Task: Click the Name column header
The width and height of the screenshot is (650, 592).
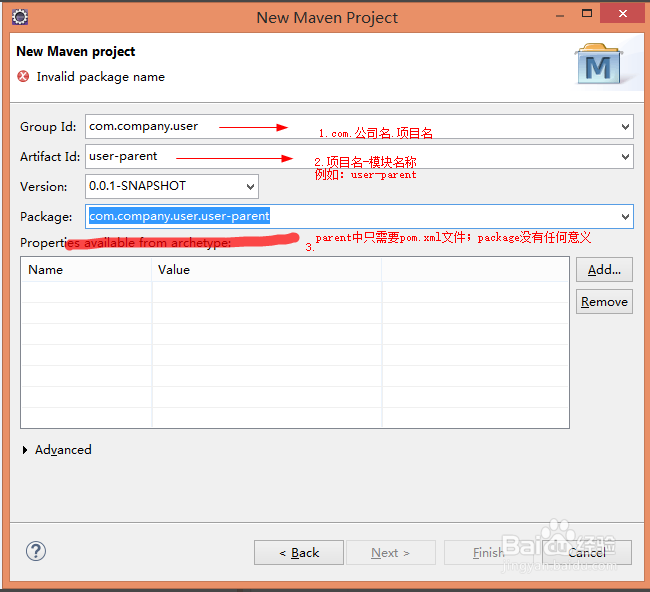Action: tap(87, 270)
